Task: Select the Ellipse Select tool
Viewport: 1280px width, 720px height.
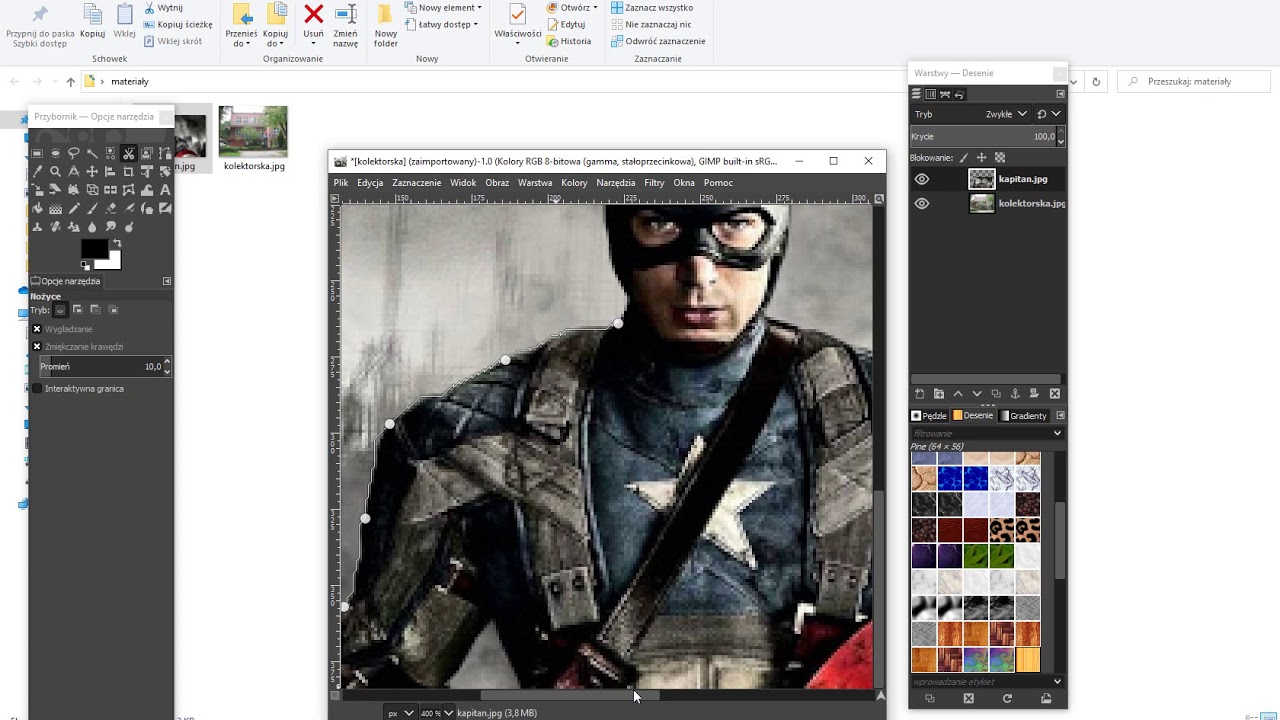Action: [55, 153]
